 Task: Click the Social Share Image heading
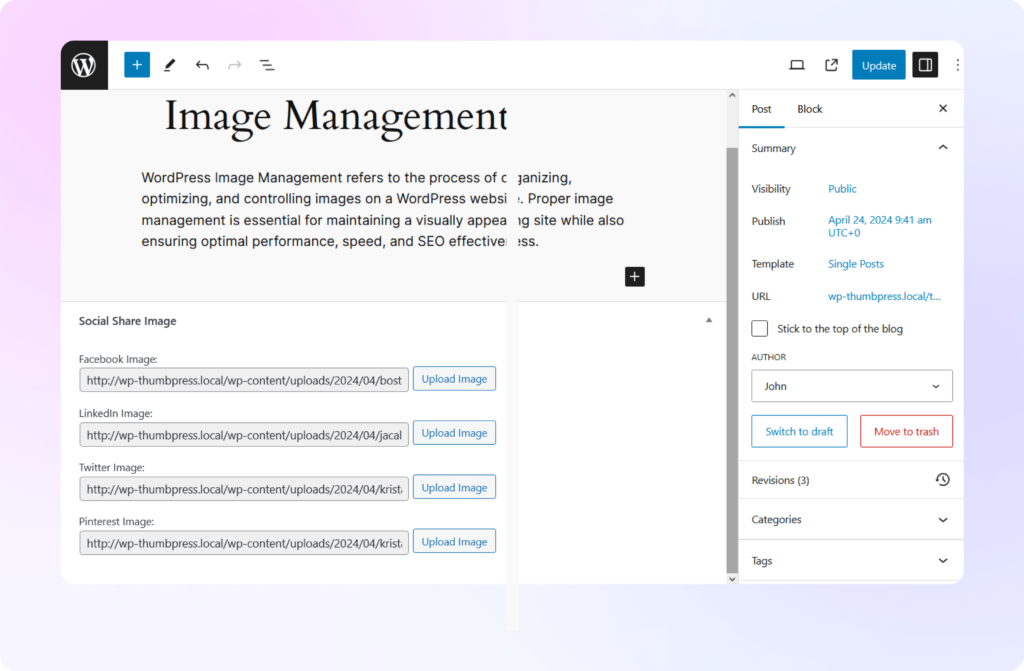127,321
